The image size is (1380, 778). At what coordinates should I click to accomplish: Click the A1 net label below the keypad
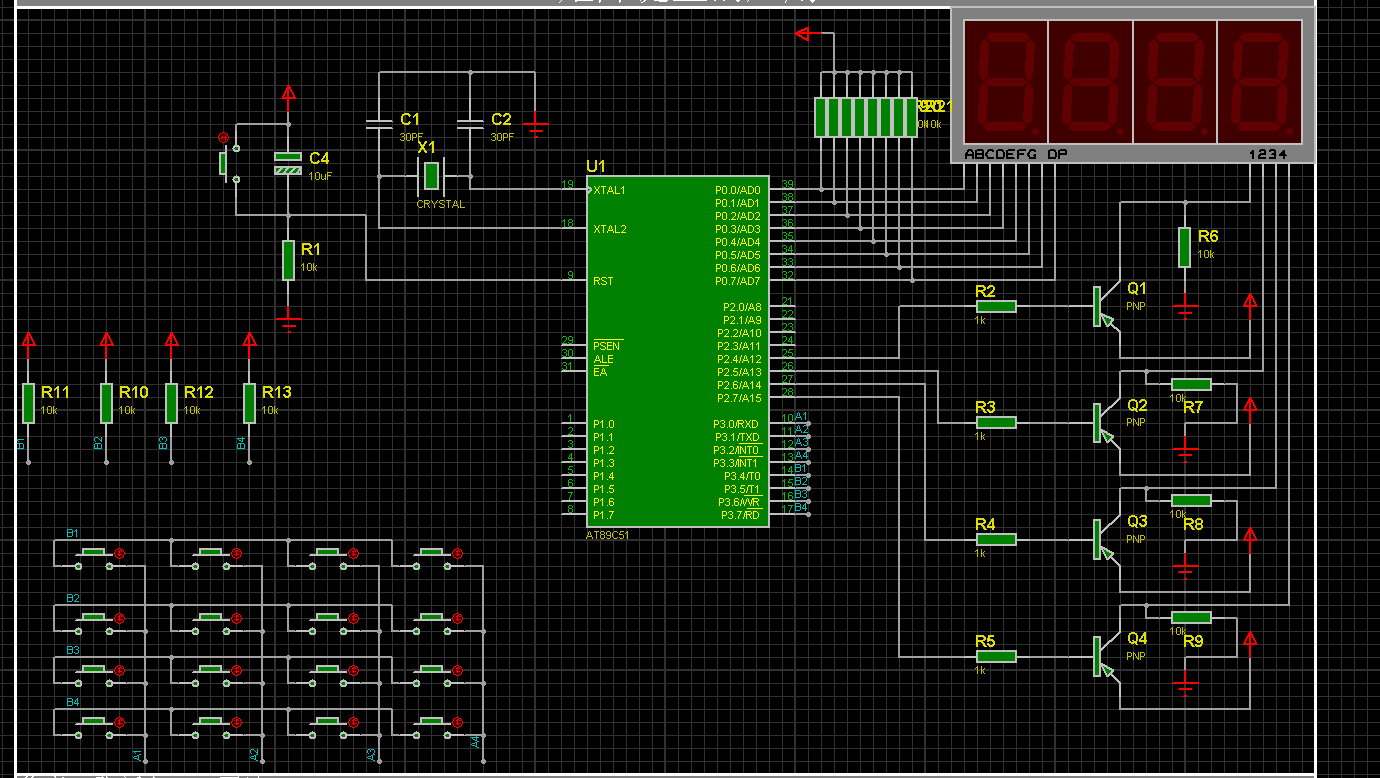[137, 755]
